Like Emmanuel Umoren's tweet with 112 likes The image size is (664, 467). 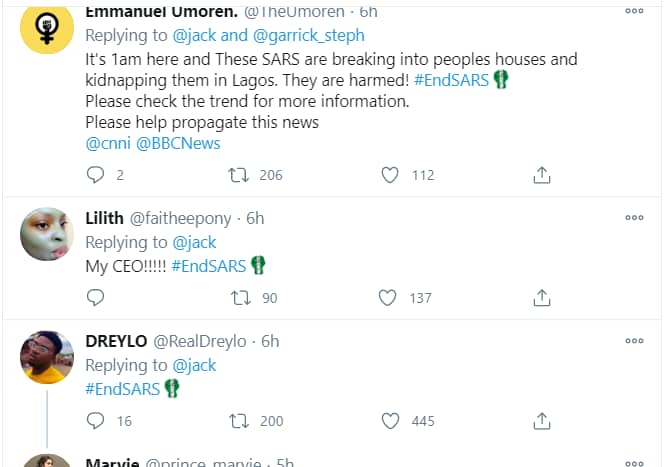point(391,175)
